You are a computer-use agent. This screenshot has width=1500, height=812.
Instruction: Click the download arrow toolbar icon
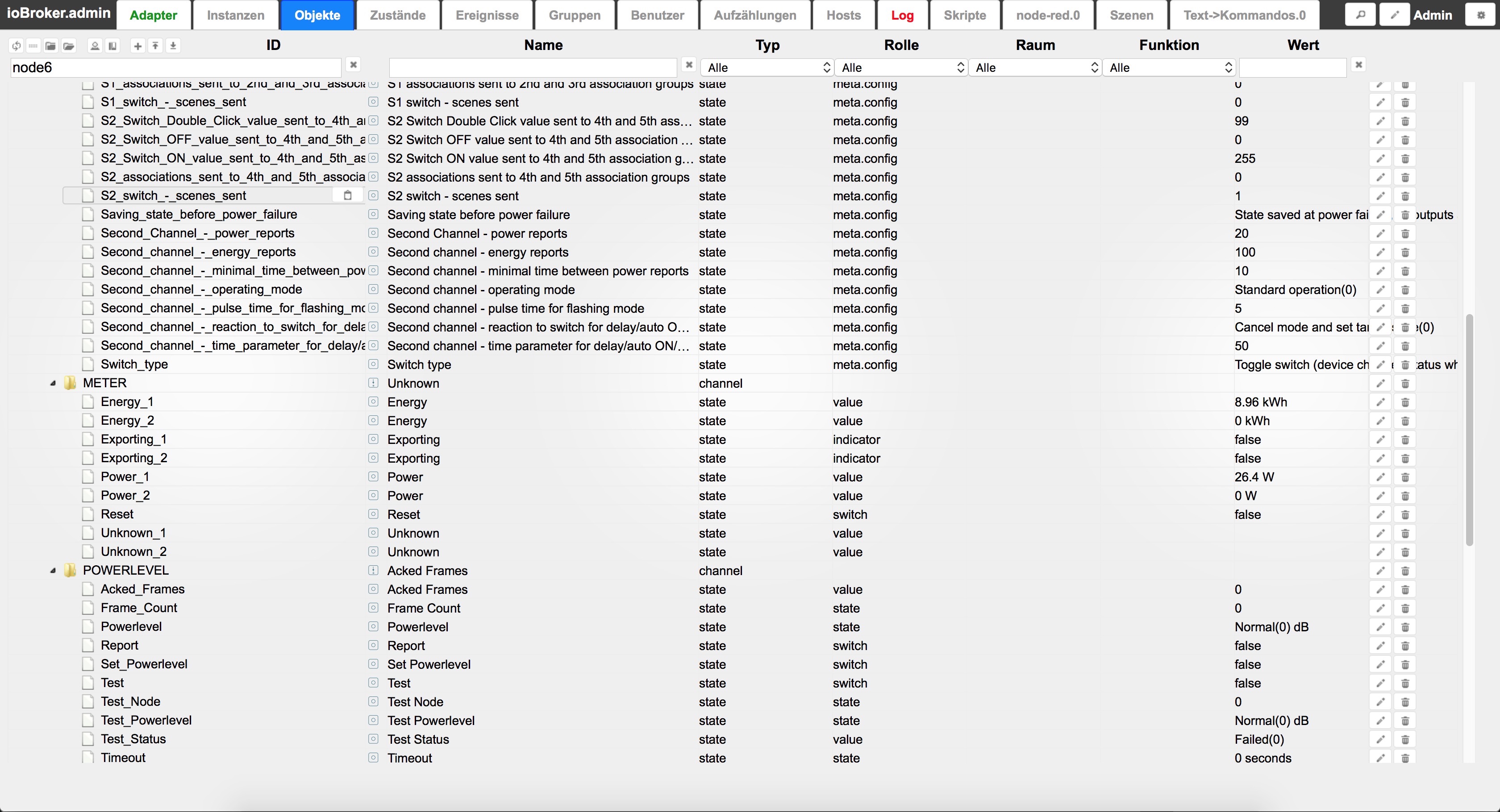[173, 46]
